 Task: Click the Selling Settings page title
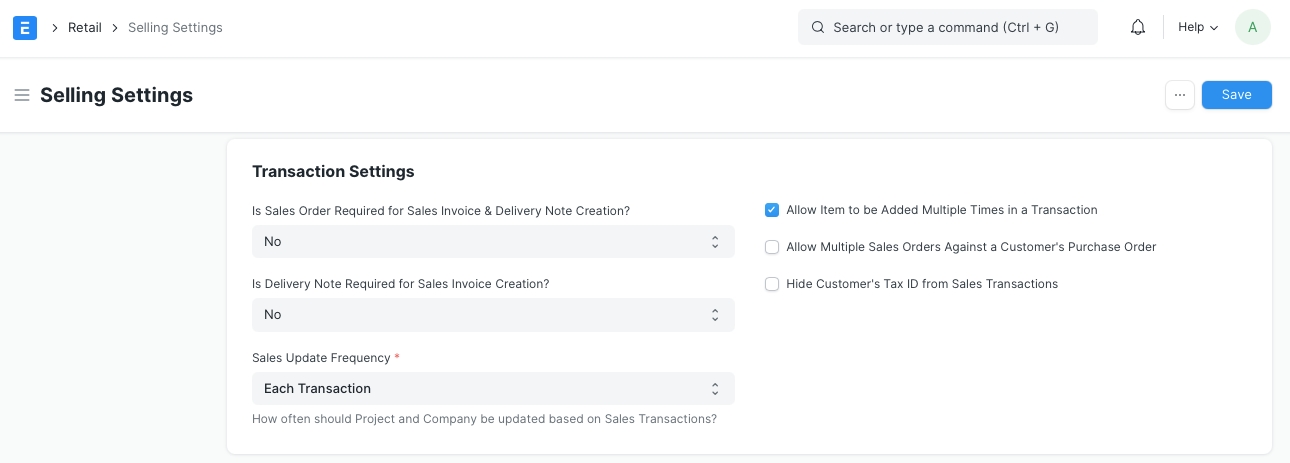coord(116,95)
